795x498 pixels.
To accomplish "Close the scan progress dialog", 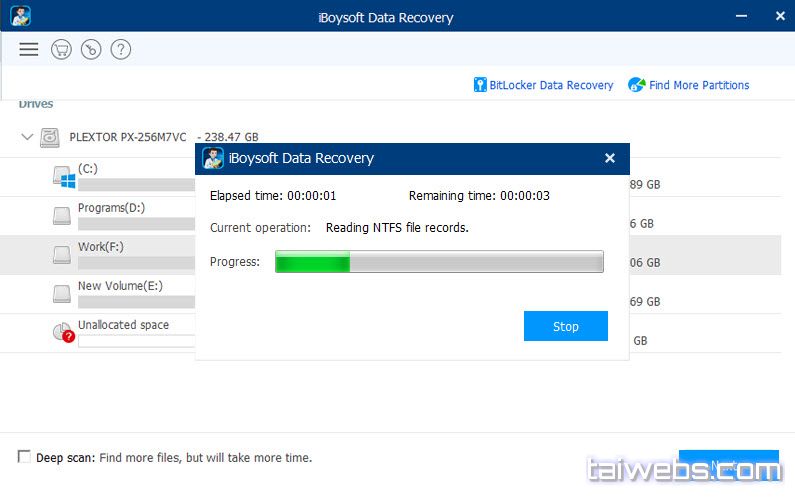I will (x=610, y=158).
